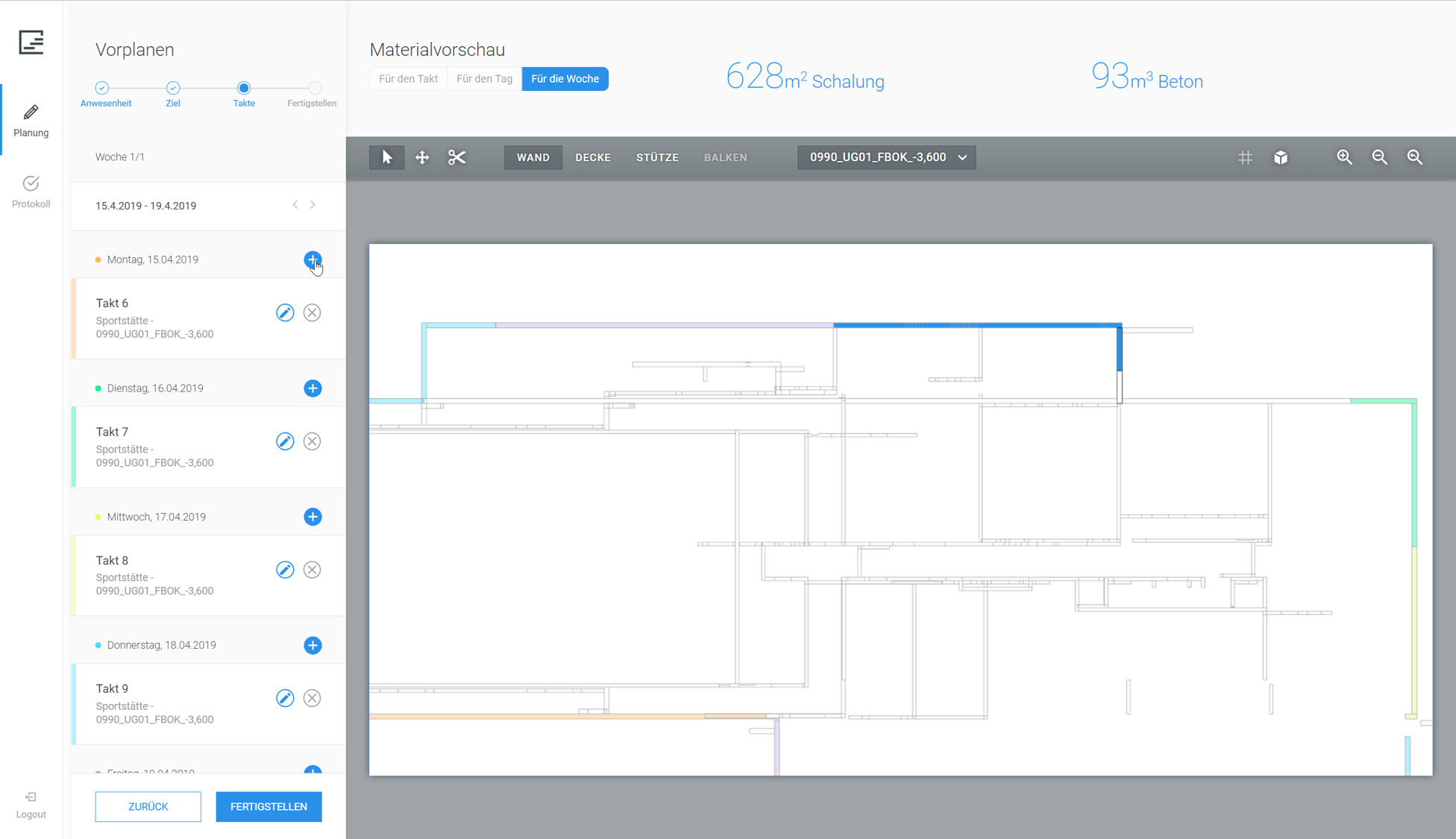Image resolution: width=1456 pixels, height=839 pixels.
Task: Select the scissors cut tool
Action: [456, 157]
